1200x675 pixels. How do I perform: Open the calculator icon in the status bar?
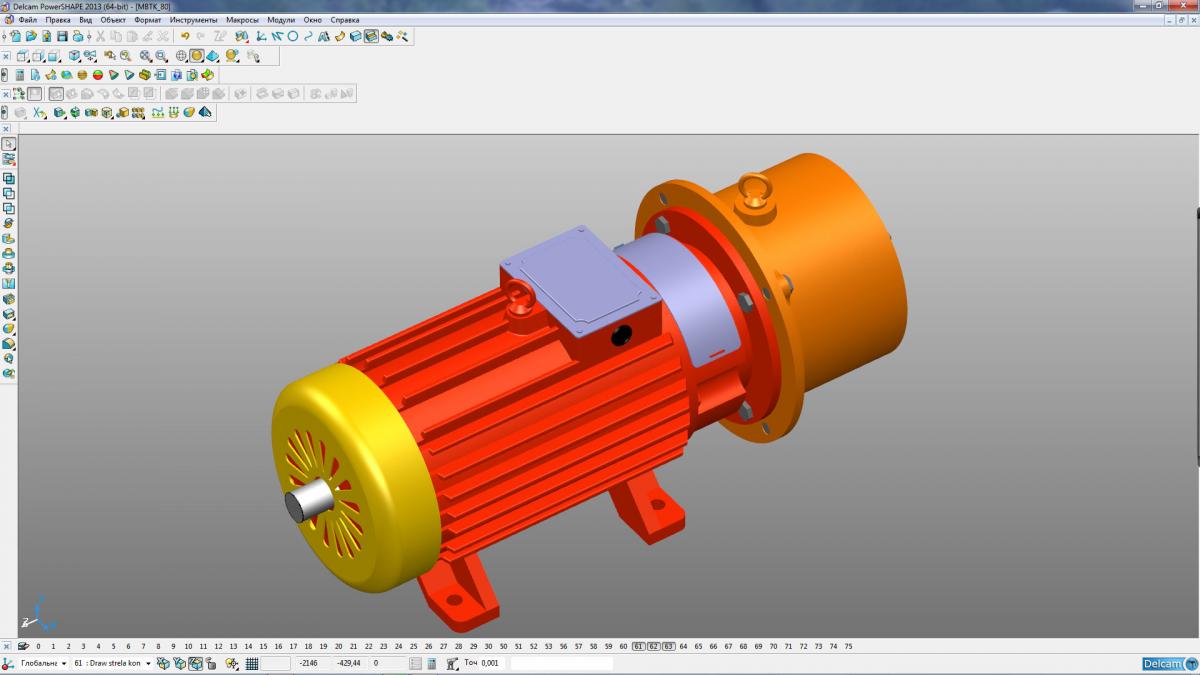click(x=432, y=663)
